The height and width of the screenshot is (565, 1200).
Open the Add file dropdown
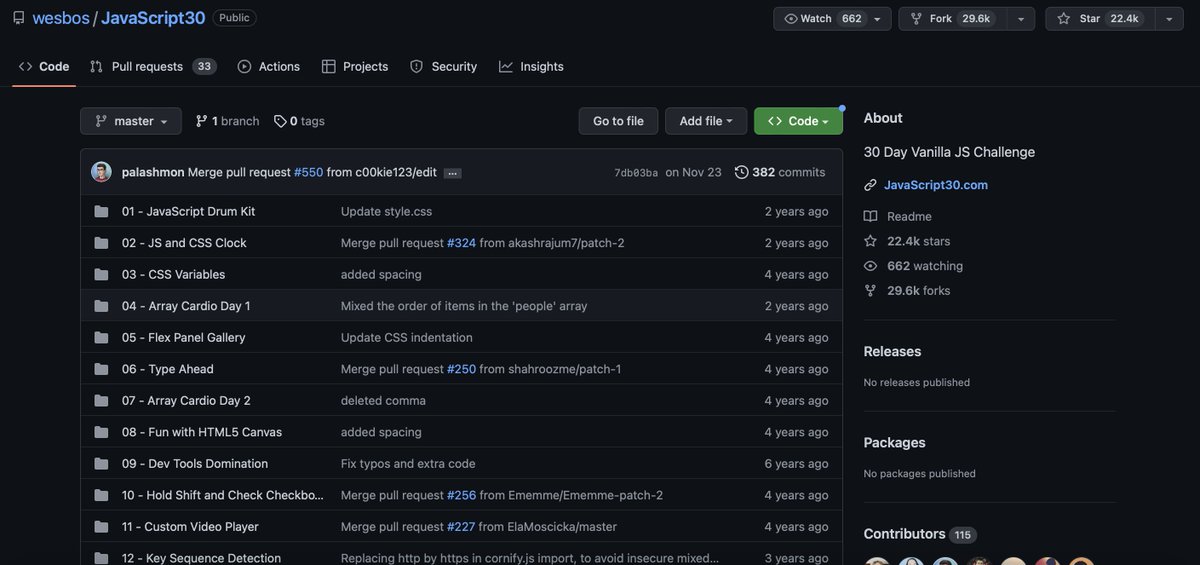pos(706,121)
